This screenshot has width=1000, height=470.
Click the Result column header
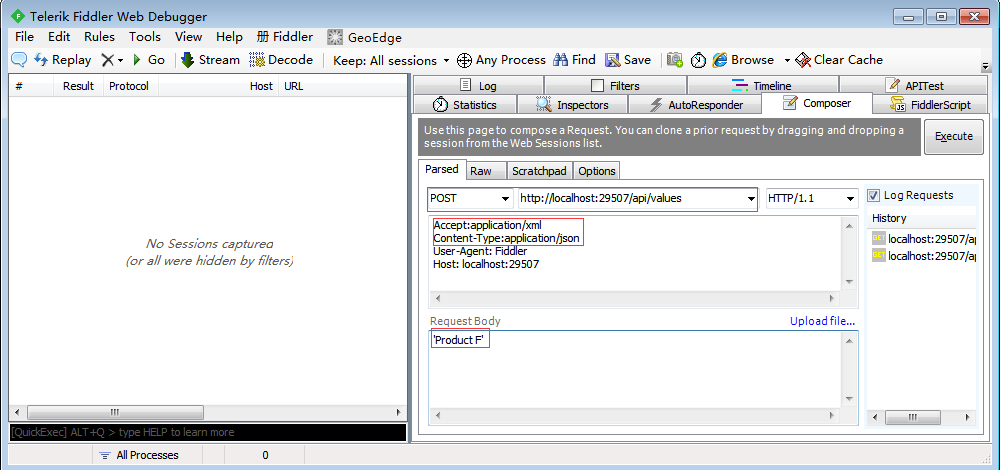tap(78, 86)
